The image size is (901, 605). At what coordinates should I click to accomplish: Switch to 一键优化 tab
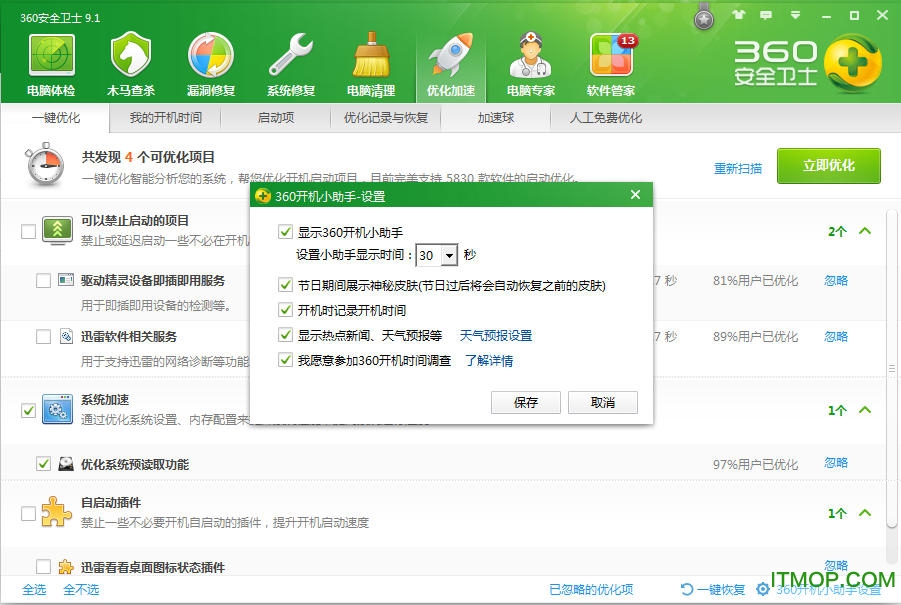pyautogui.click(x=56, y=118)
